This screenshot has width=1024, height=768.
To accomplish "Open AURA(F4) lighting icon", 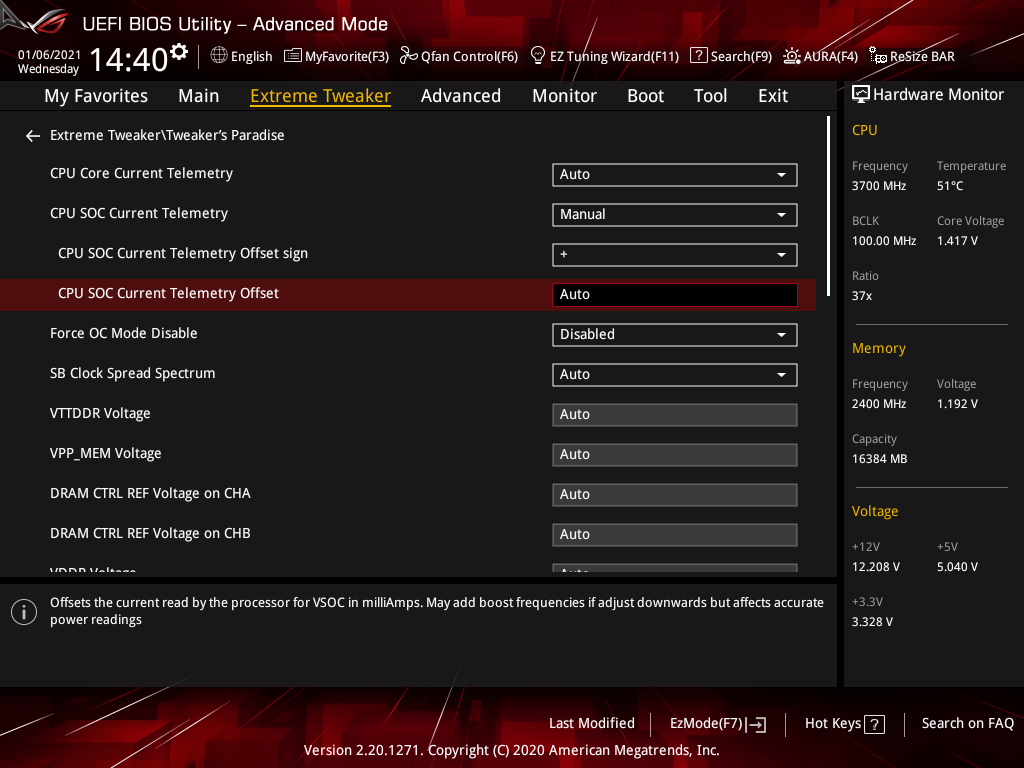I will 792,56.
